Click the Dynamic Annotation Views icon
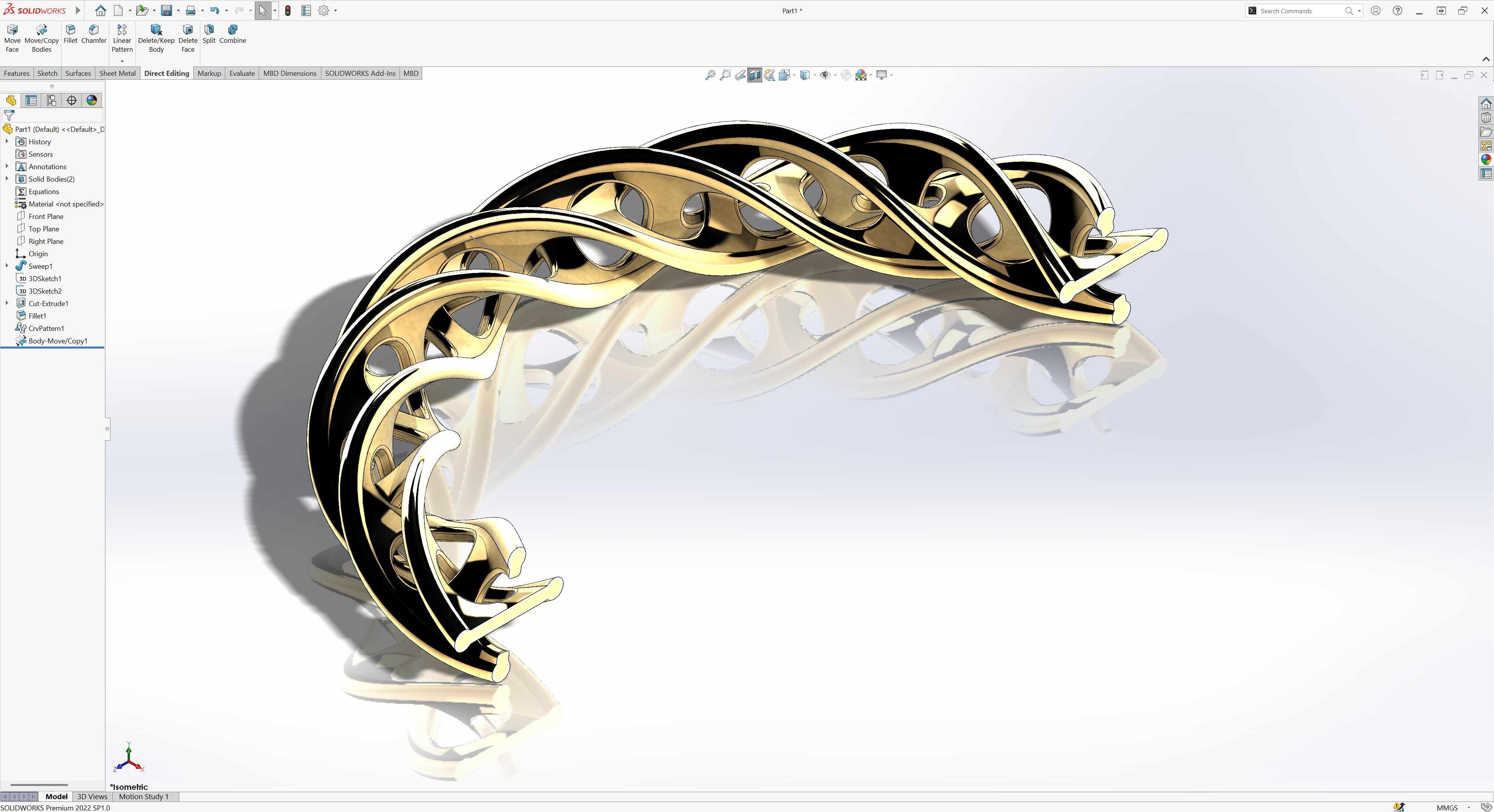Image resolution: width=1494 pixels, height=812 pixels. 770,75
